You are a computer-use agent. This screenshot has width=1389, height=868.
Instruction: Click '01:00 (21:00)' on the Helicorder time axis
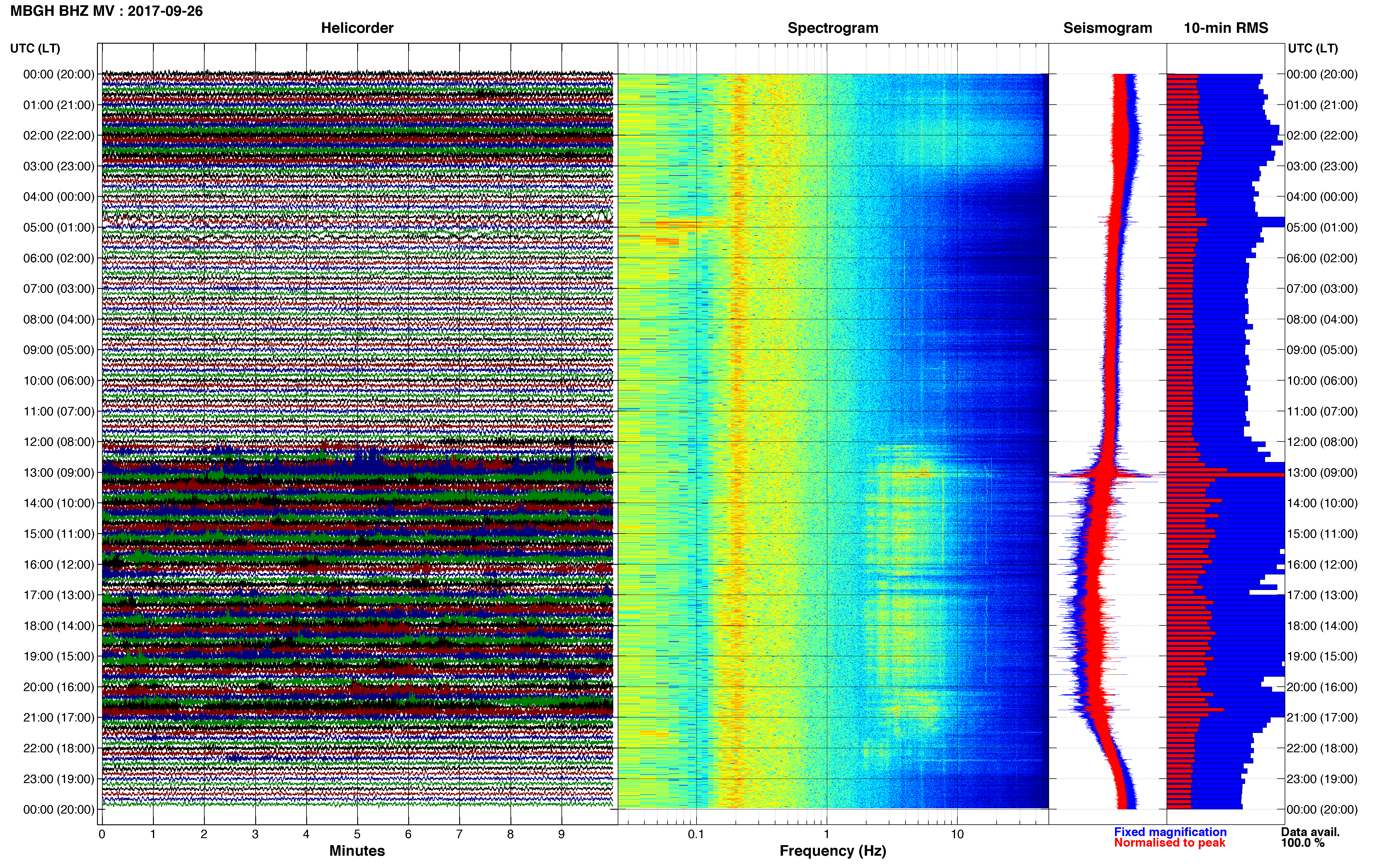tap(59, 105)
